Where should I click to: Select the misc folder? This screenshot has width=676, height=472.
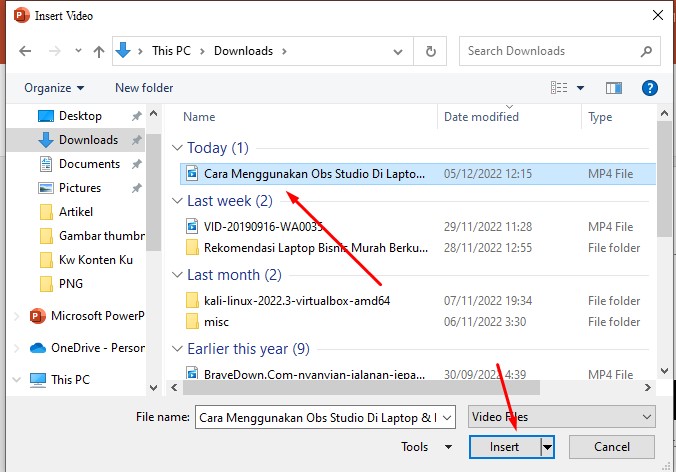pos(418,322)
